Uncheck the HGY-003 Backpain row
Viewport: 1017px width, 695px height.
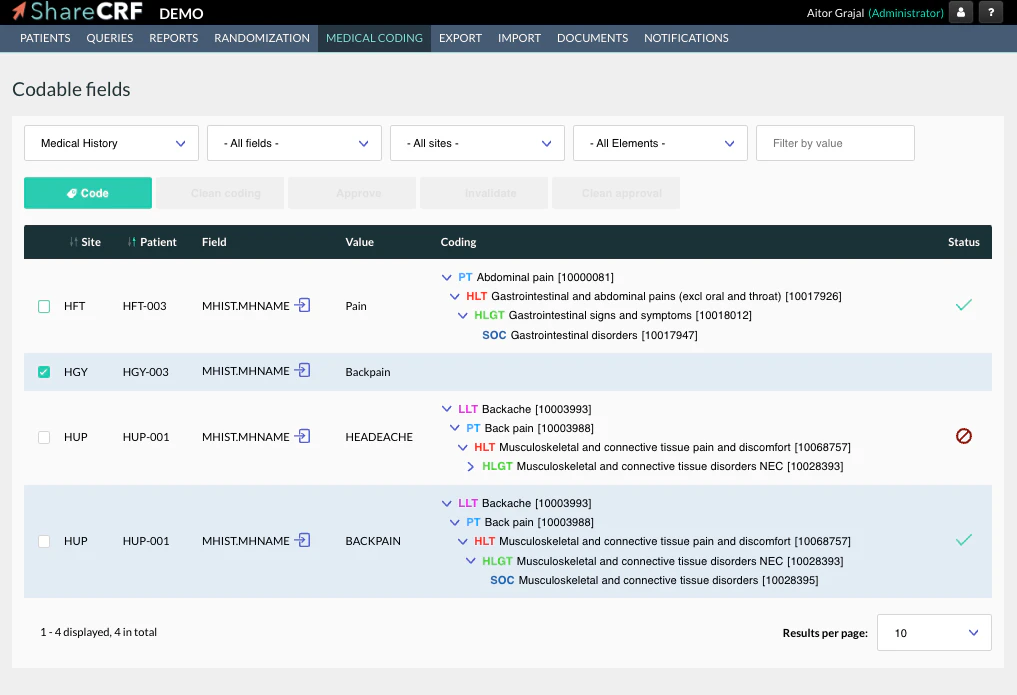(43, 371)
